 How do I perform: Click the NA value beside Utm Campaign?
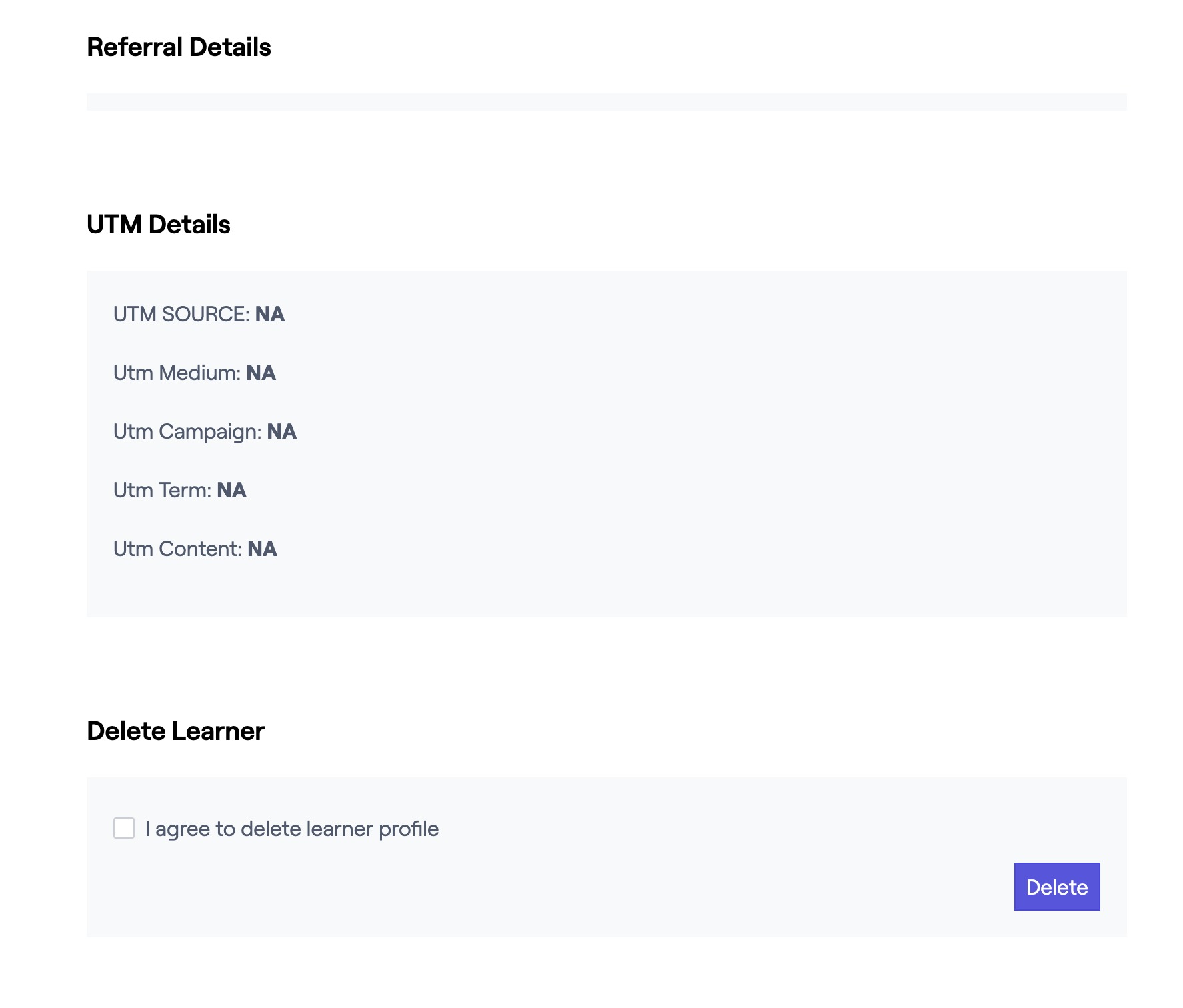point(281,431)
